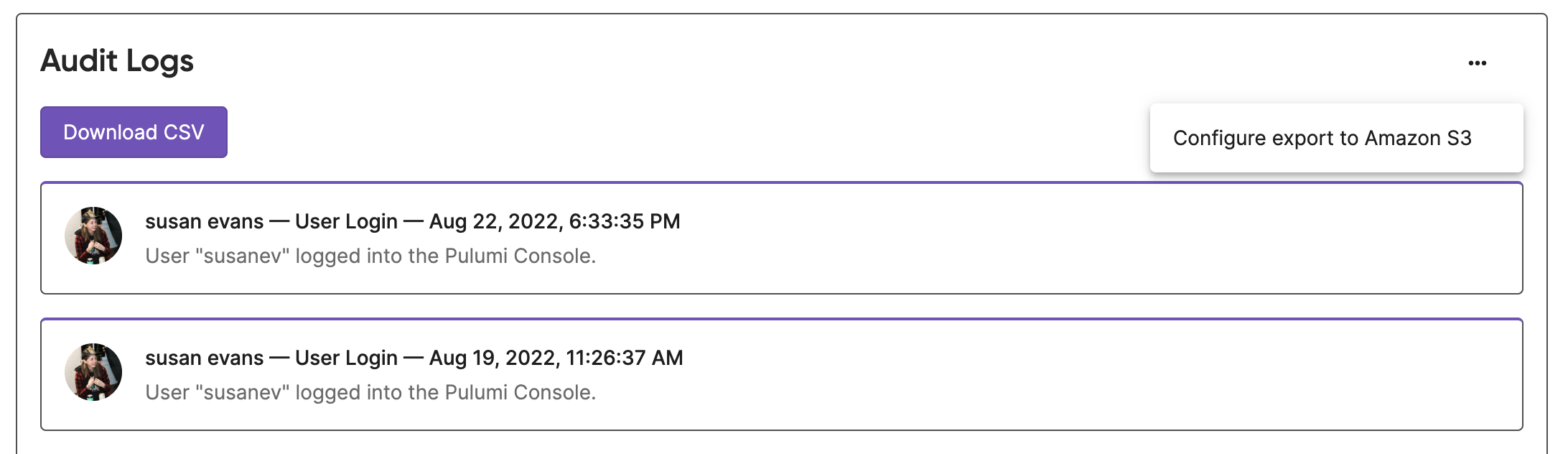Click User Login label in Aug 22 entry
This screenshot has width=1568, height=454.
(346, 221)
